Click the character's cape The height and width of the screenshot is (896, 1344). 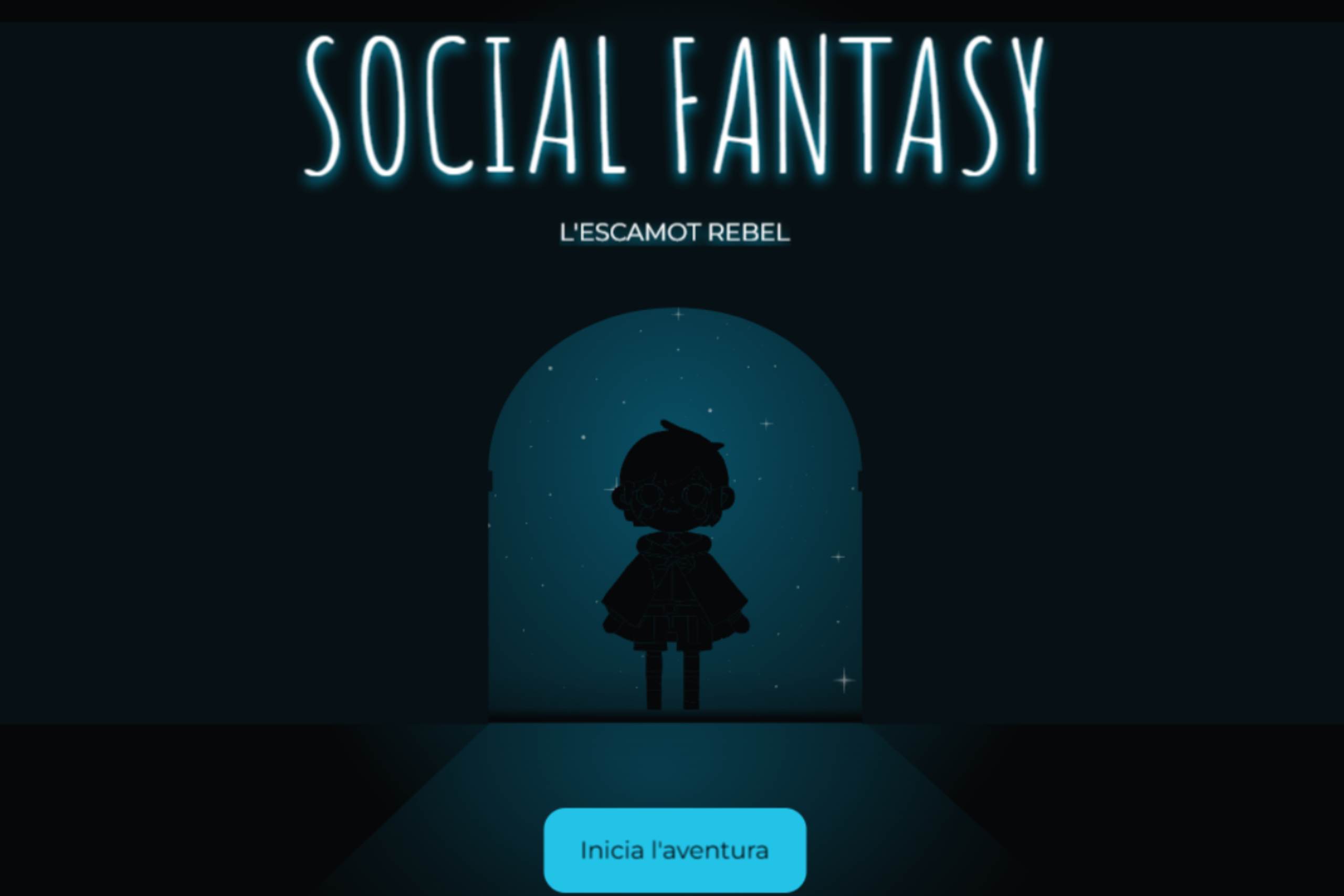[674, 594]
